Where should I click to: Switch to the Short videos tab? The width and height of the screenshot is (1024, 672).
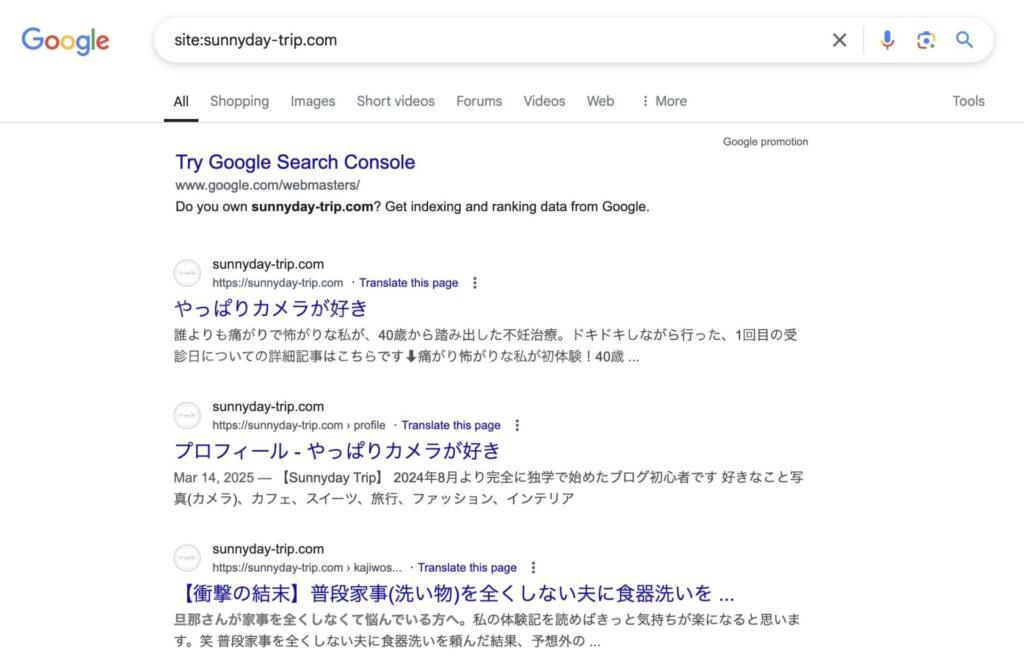click(x=396, y=101)
